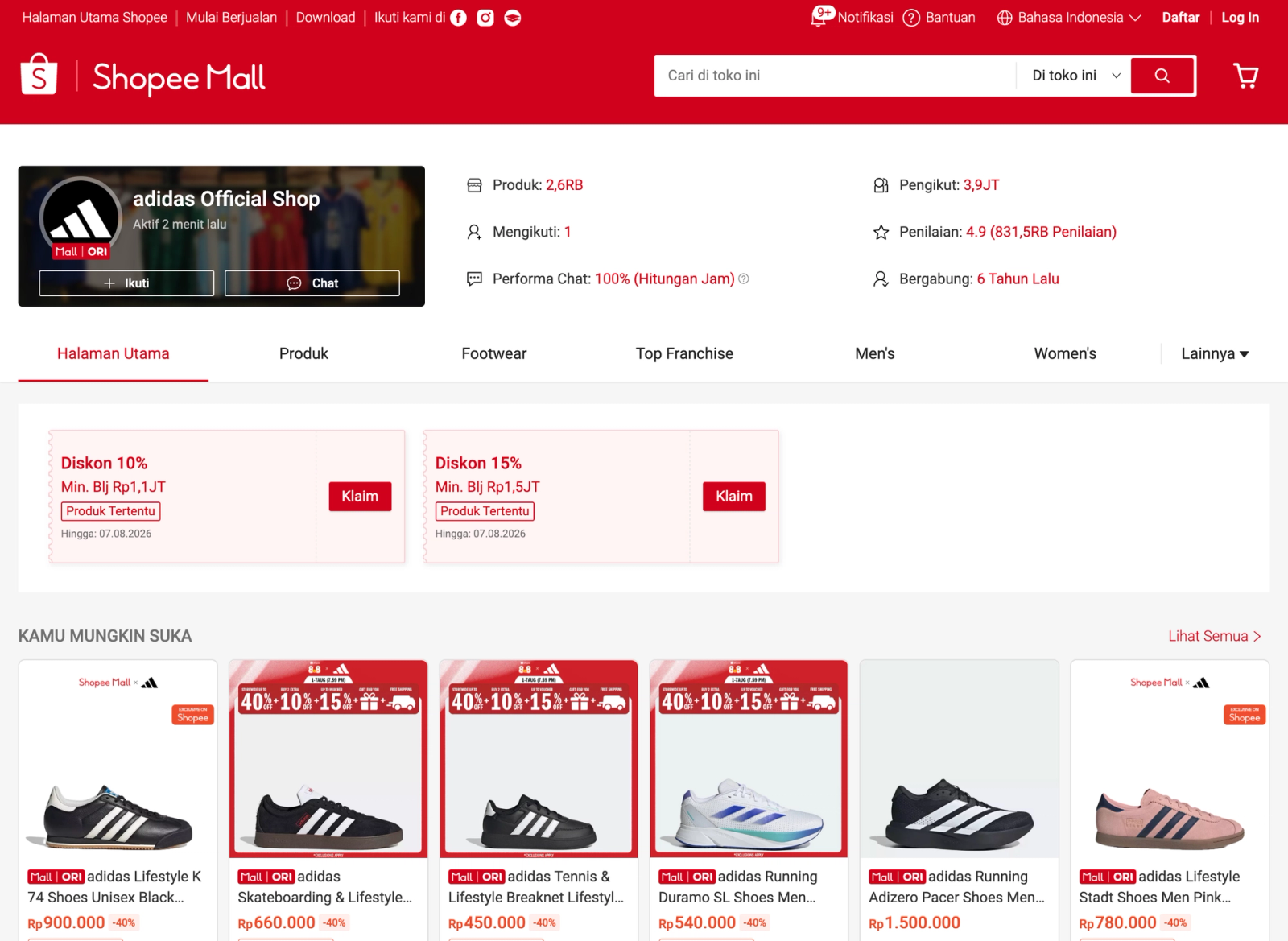The image size is (1288, 941).
Task: Click the Performa Chat bubble icon
Action: click(x=474, y=279)
